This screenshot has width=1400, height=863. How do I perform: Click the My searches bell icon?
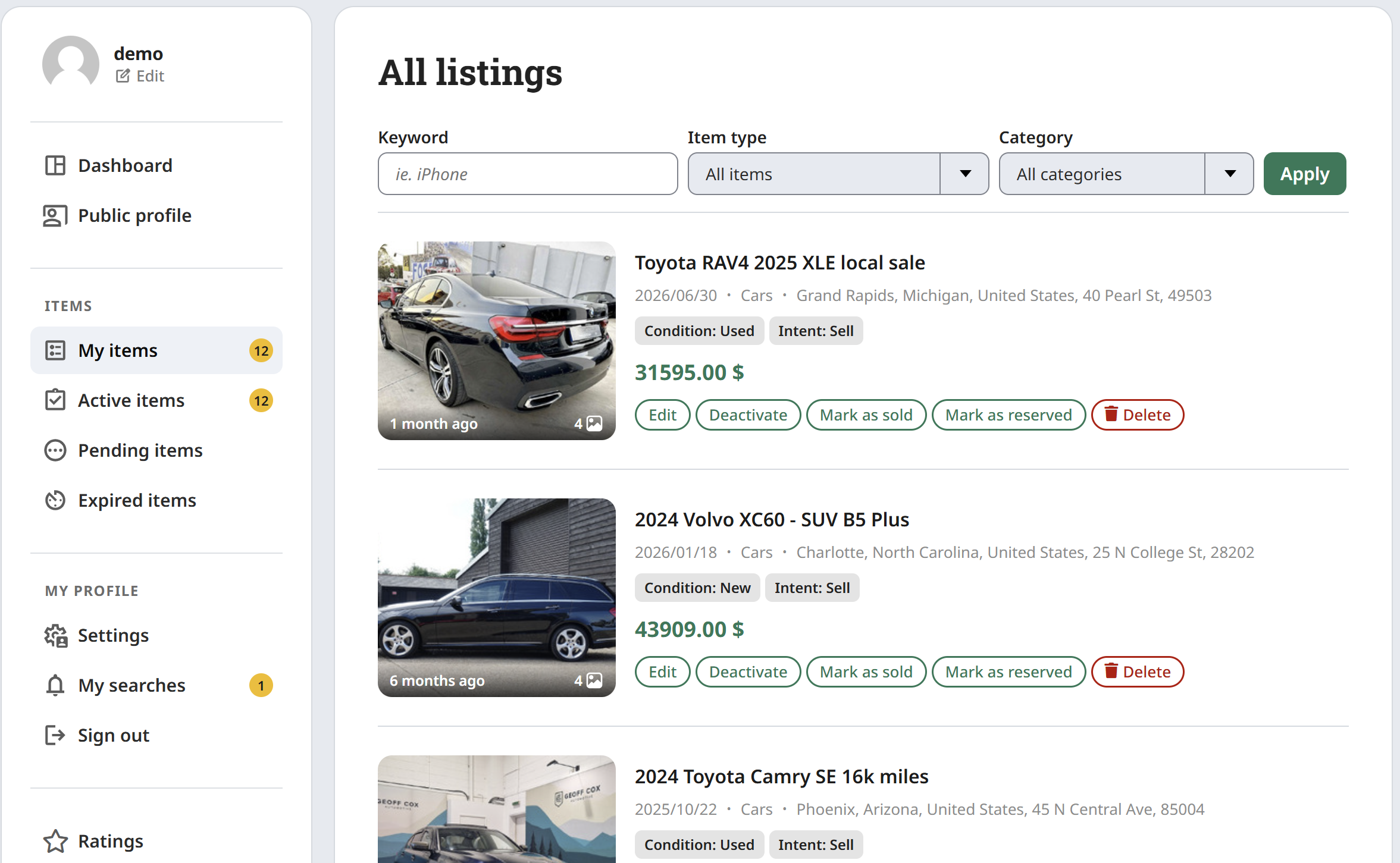tap(55, 685)
